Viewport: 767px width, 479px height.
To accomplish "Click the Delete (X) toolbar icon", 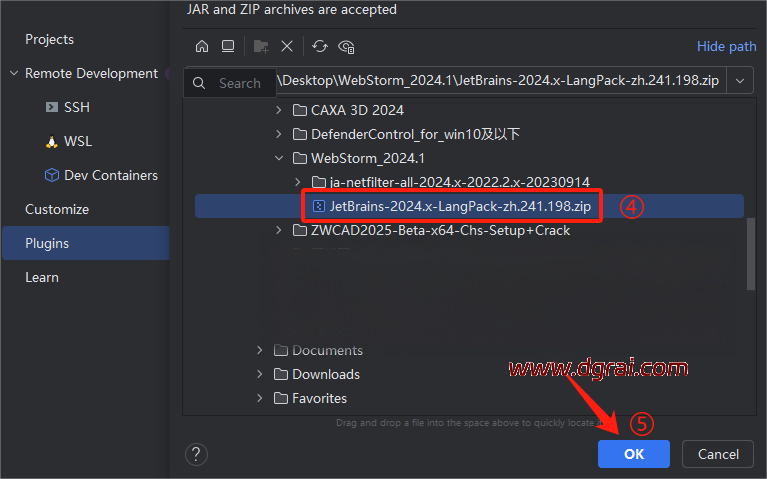I will click(287, 46).
